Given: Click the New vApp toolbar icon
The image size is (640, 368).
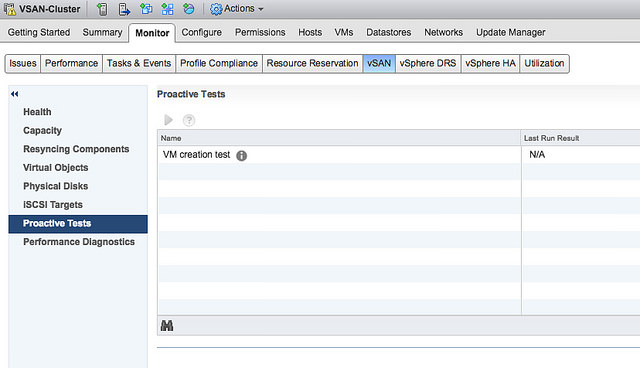Looking at the screenshot, I should pyautogui.click(x=167, y=9).
